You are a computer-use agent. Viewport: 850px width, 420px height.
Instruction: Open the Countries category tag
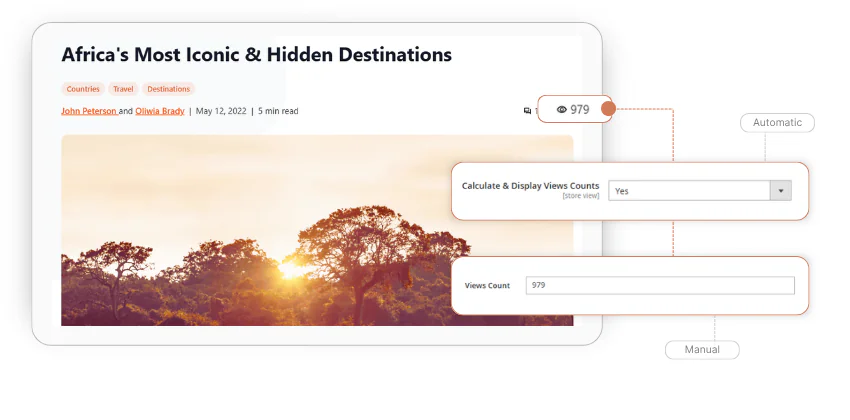click(x=83, y=89)
